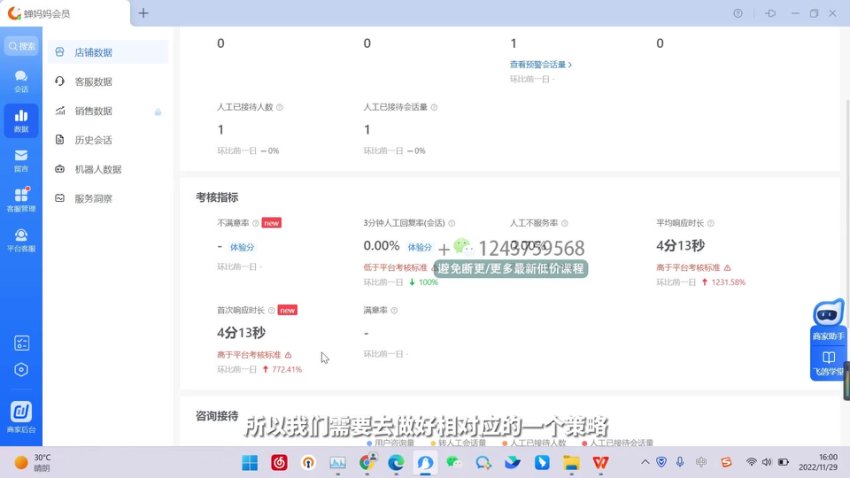
Task: Click 体验分 tag under 3分钟人工回复率
Action: point(420,247)
